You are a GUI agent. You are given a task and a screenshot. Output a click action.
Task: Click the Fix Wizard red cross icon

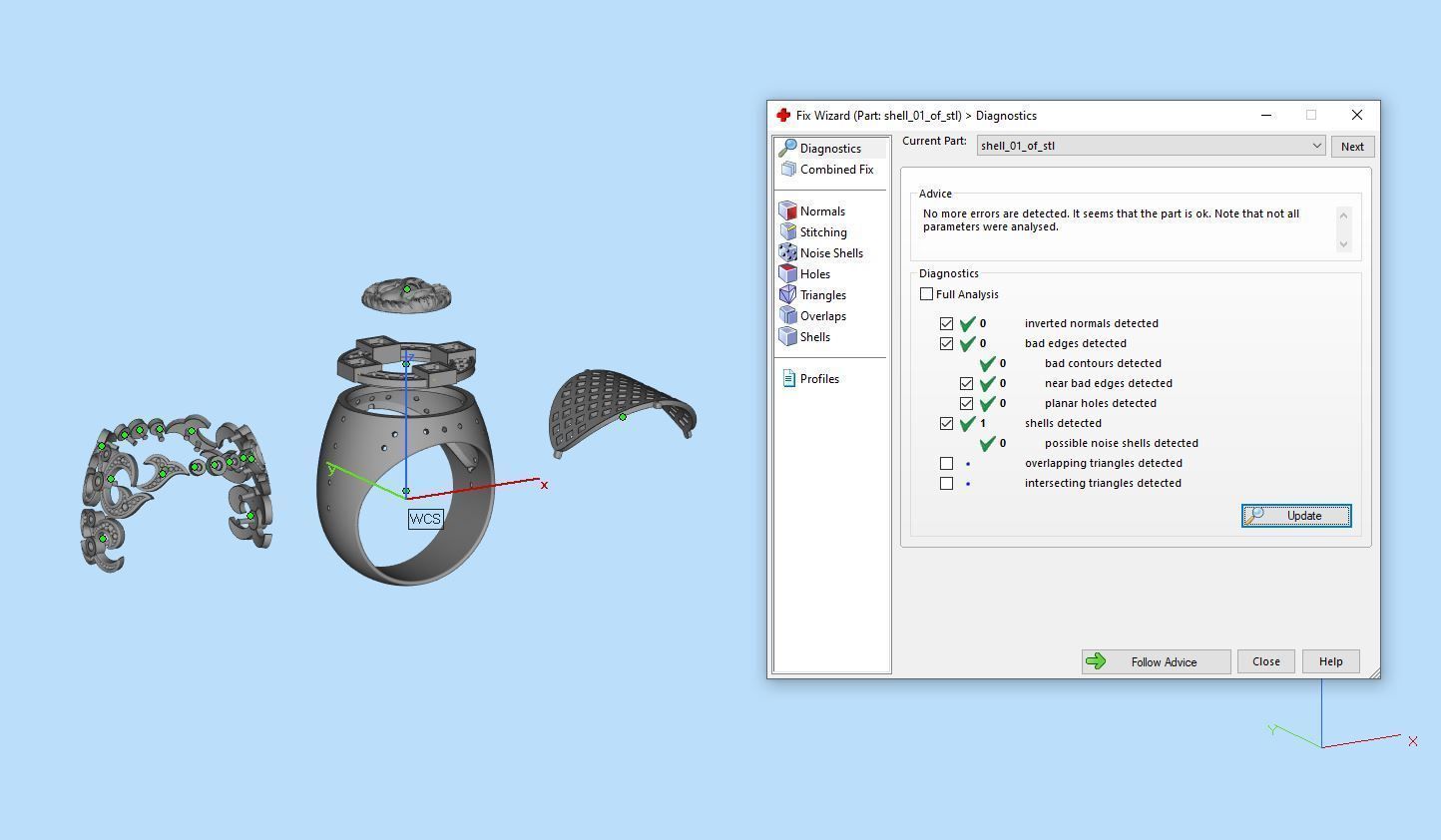pyautogui.click(x=783, y=116)
